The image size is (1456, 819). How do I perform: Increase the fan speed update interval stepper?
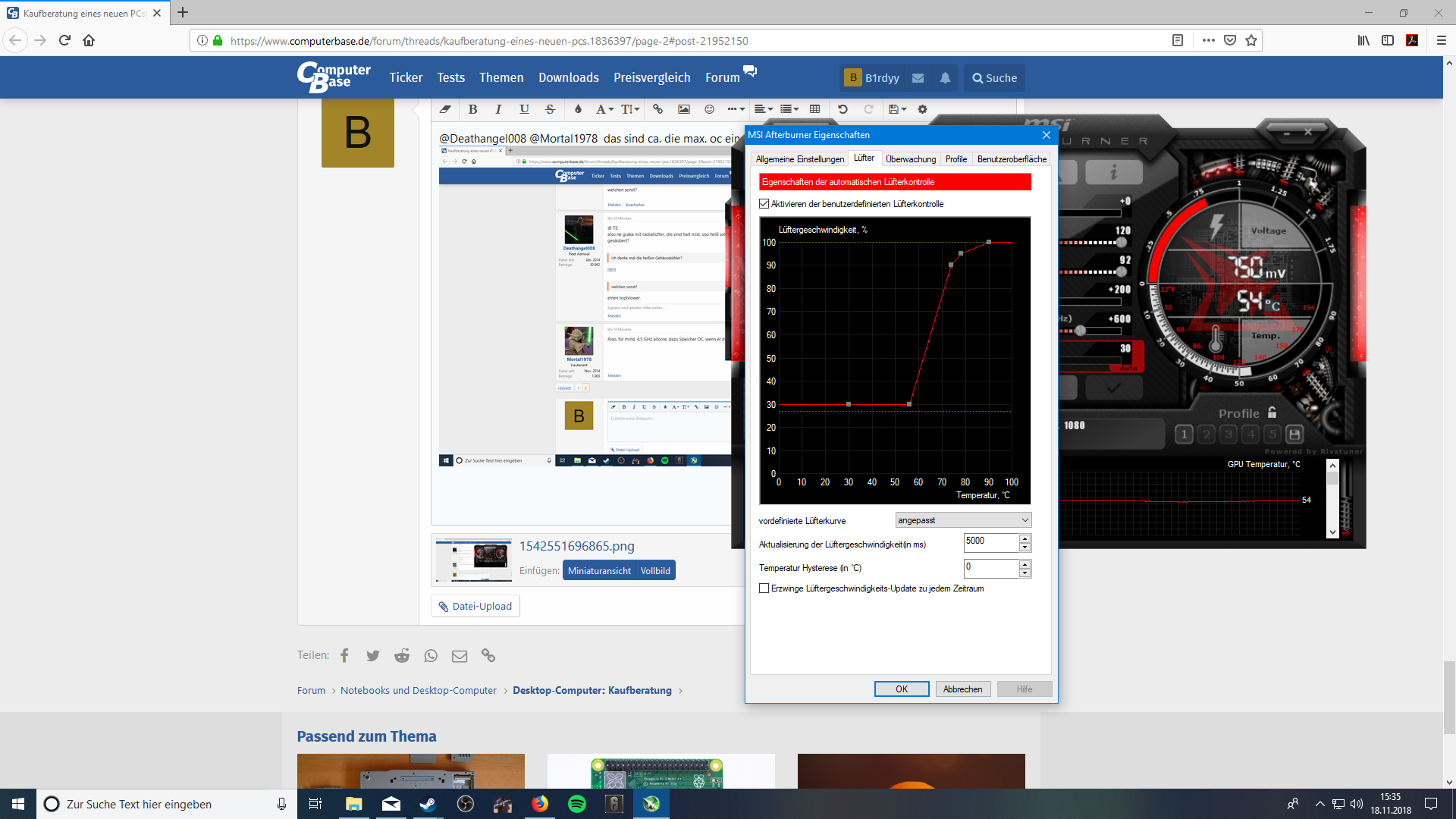click(x=1025, y=538)
